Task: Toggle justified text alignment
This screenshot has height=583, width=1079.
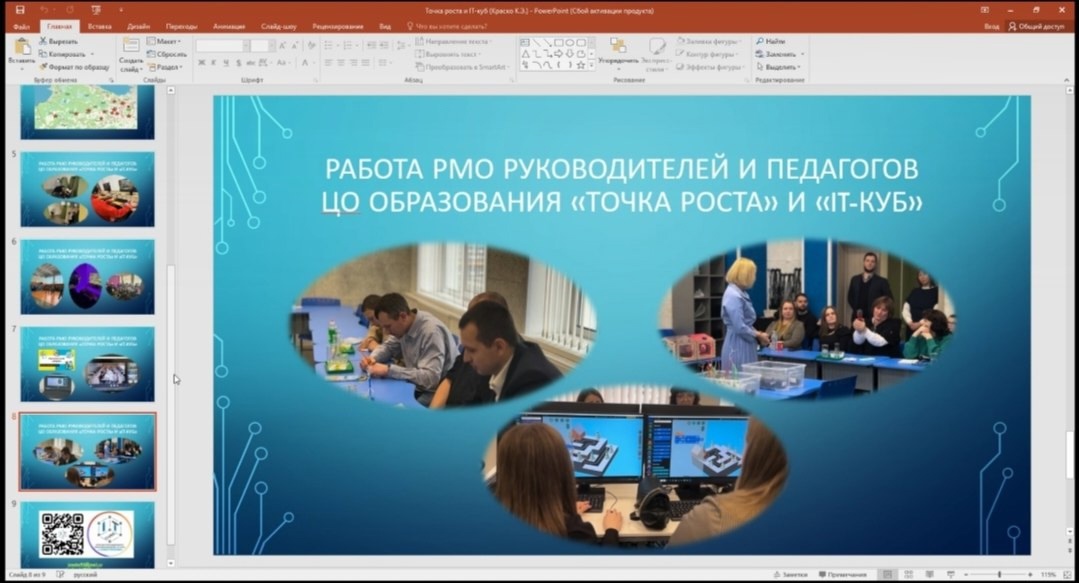Action: tap(365, 63)
